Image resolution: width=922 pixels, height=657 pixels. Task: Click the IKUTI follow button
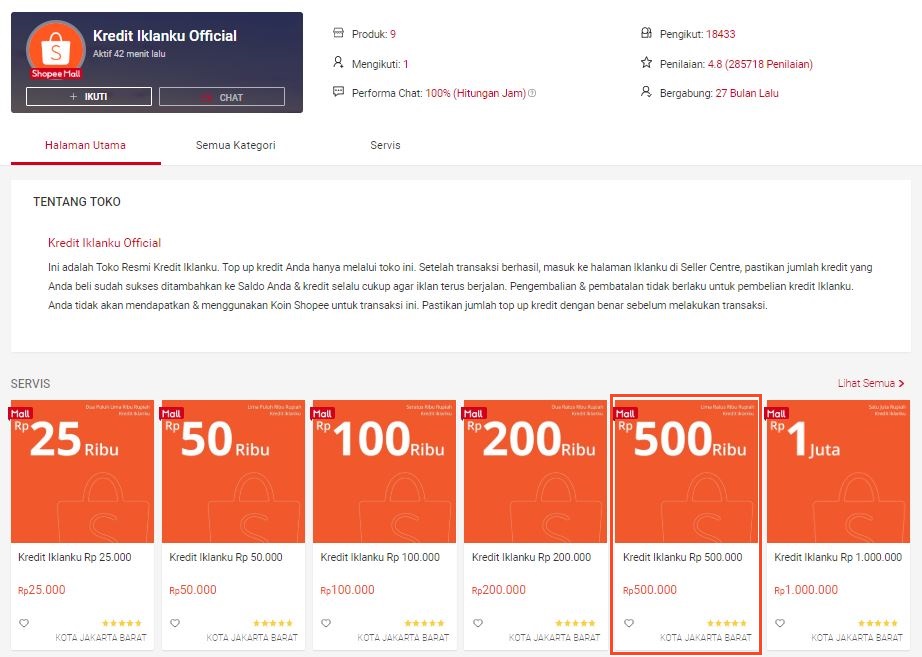[89, 96]
